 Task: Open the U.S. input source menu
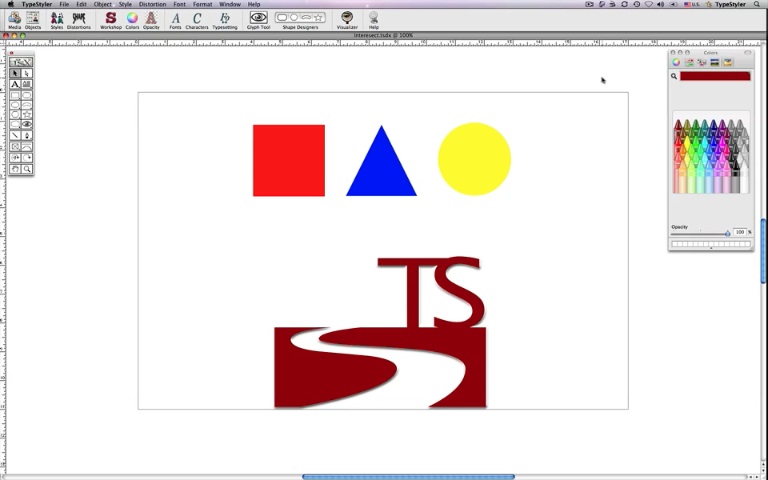692,4
